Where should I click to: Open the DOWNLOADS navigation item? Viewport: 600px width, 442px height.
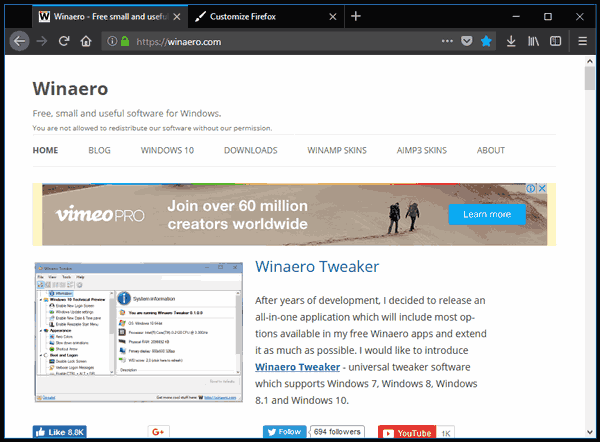pyautogui.click(x=251, y=150)
